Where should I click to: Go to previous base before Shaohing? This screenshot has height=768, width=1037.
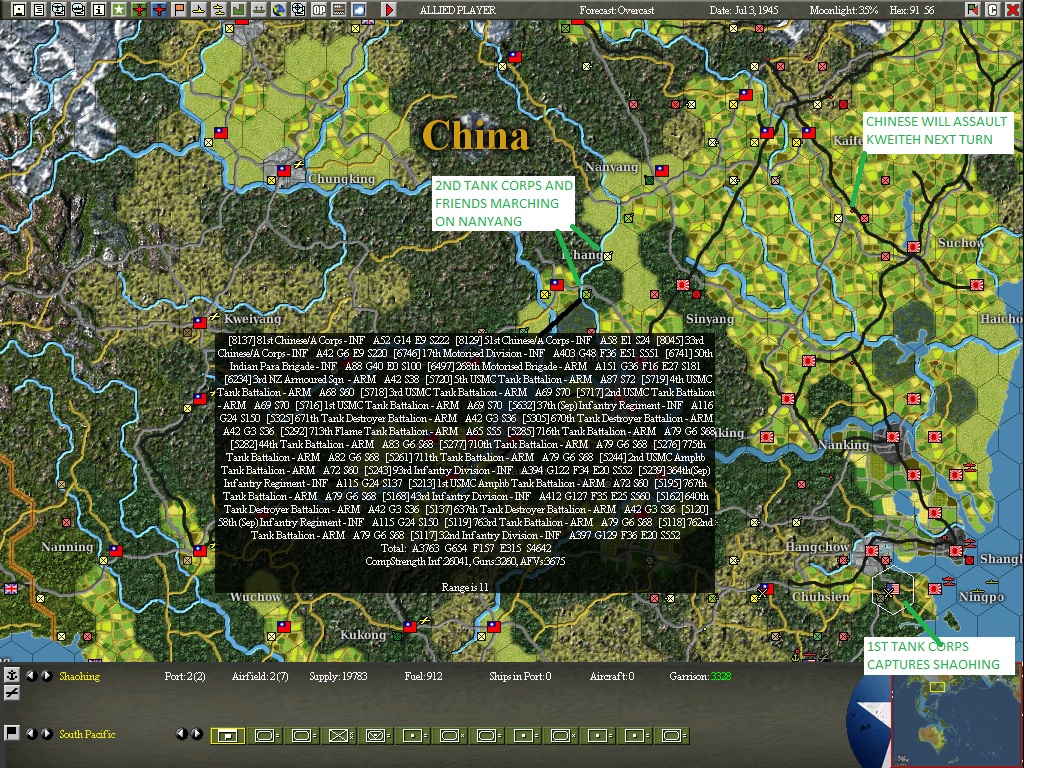pyautogui.click(x=31, y=676)
